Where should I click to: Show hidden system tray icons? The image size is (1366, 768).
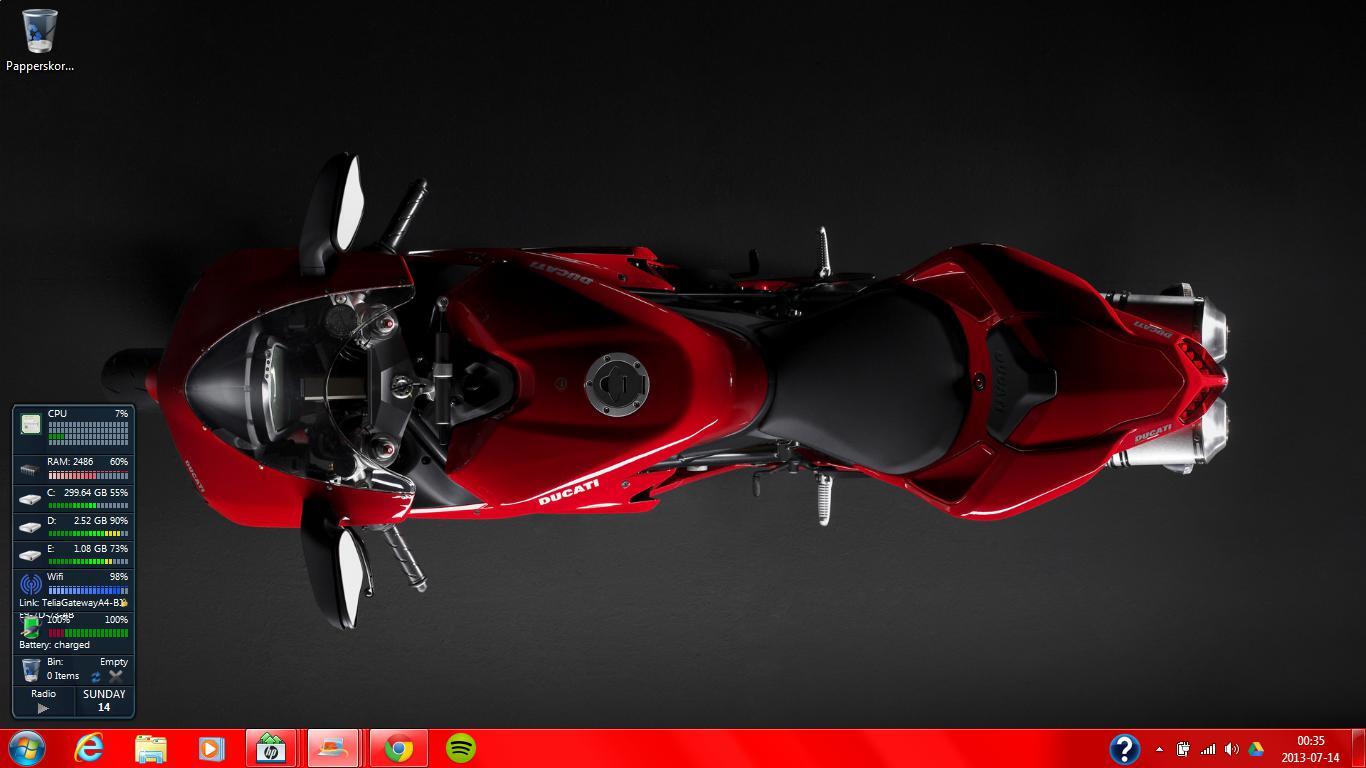pos(1159,749)
